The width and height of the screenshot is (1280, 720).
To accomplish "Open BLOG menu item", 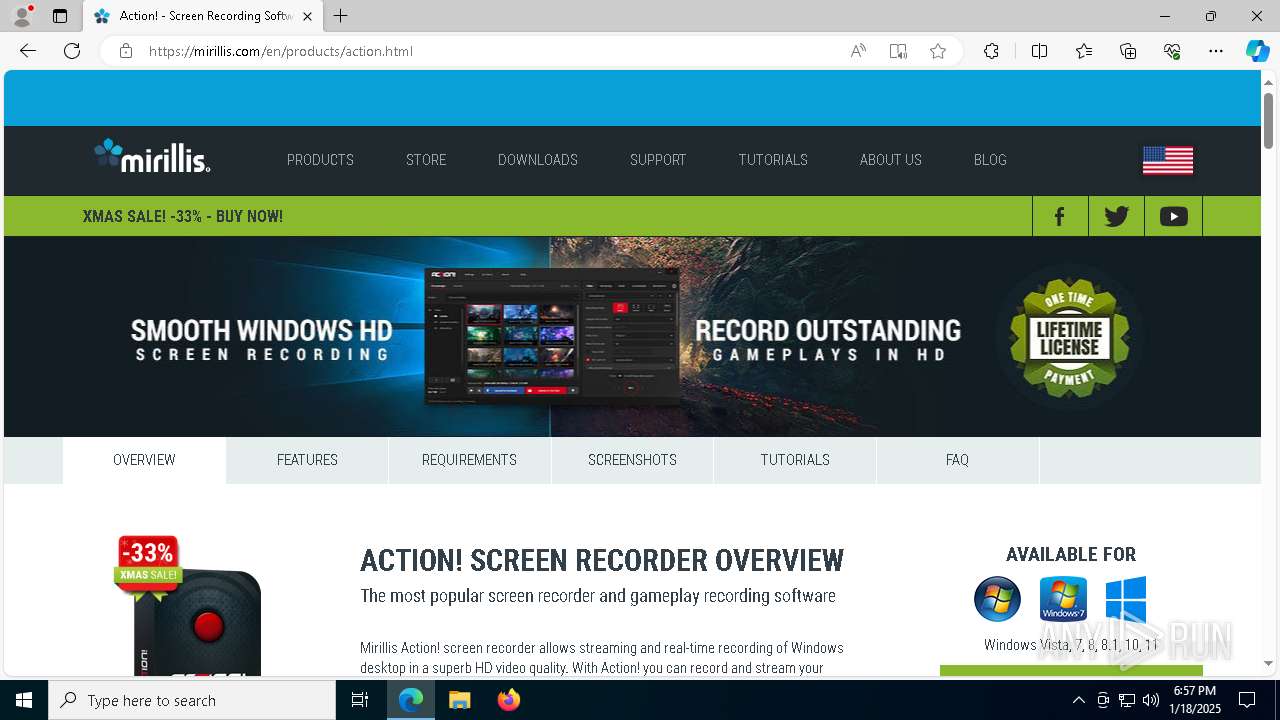I will coord(990,160).
